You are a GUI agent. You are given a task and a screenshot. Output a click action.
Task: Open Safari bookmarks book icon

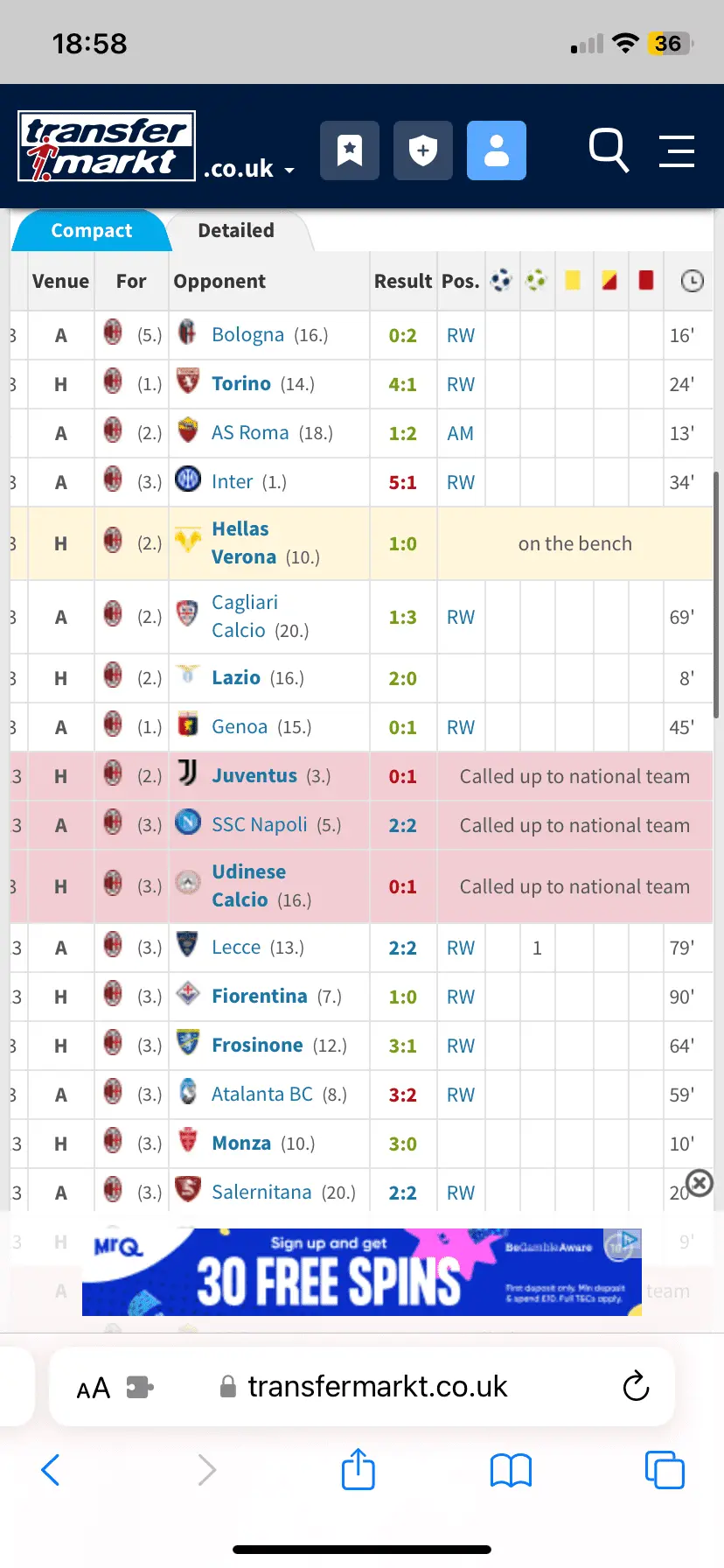pyautogui.click(x=511, y=1470)
